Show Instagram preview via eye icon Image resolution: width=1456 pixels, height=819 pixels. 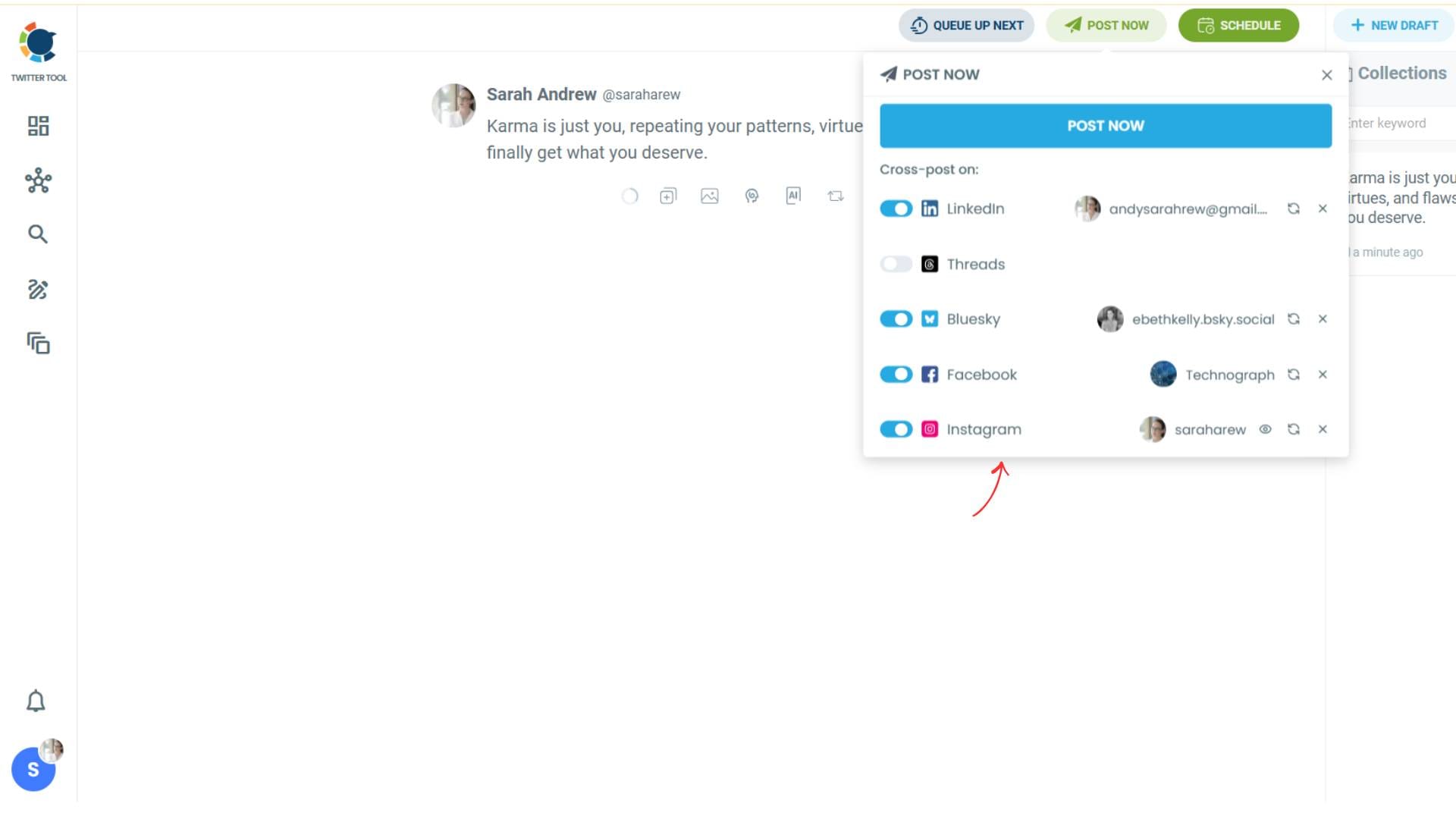click(1265, 429)
